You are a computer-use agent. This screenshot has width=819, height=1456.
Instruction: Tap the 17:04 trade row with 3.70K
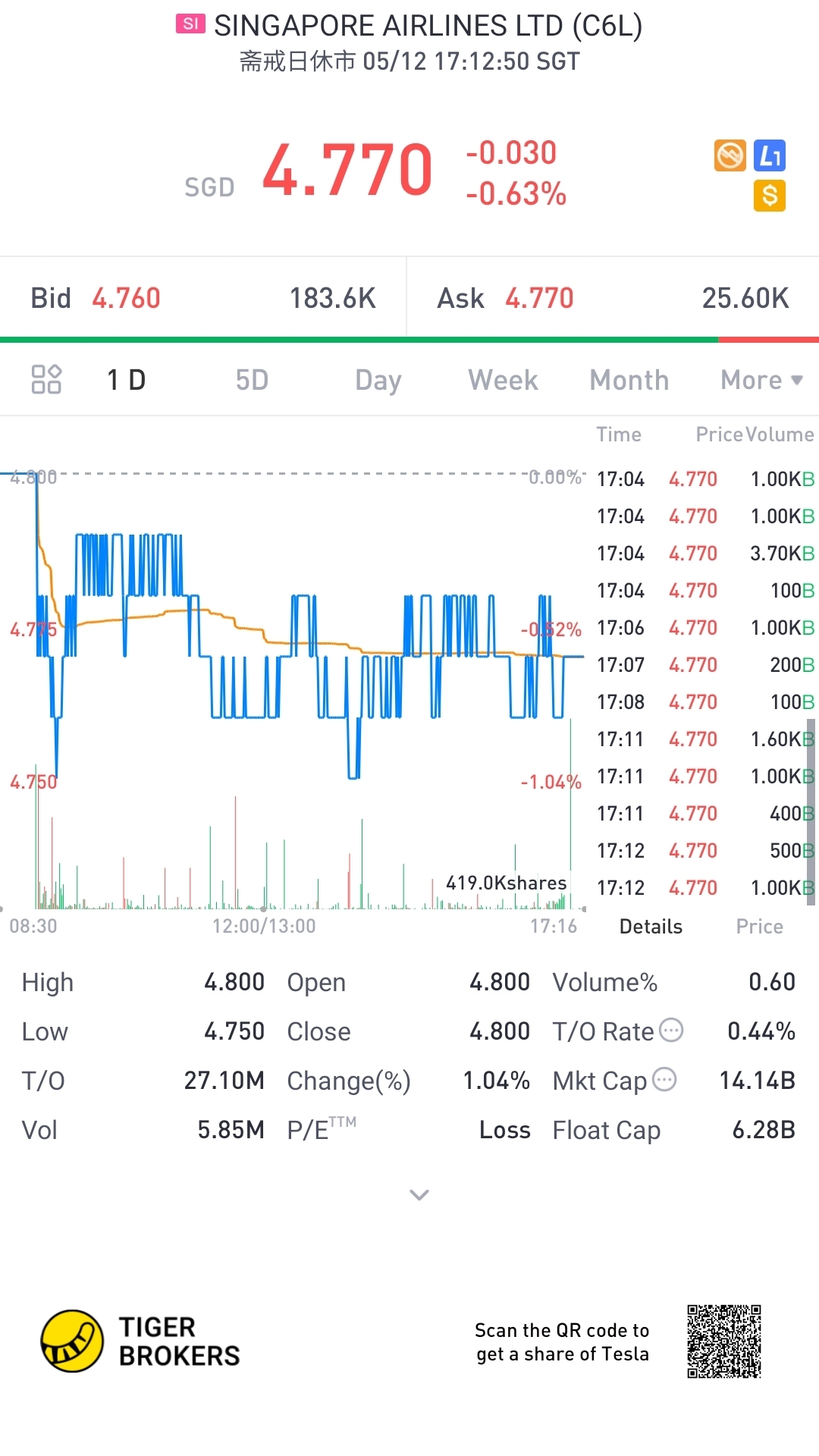[x=705, y=554]
